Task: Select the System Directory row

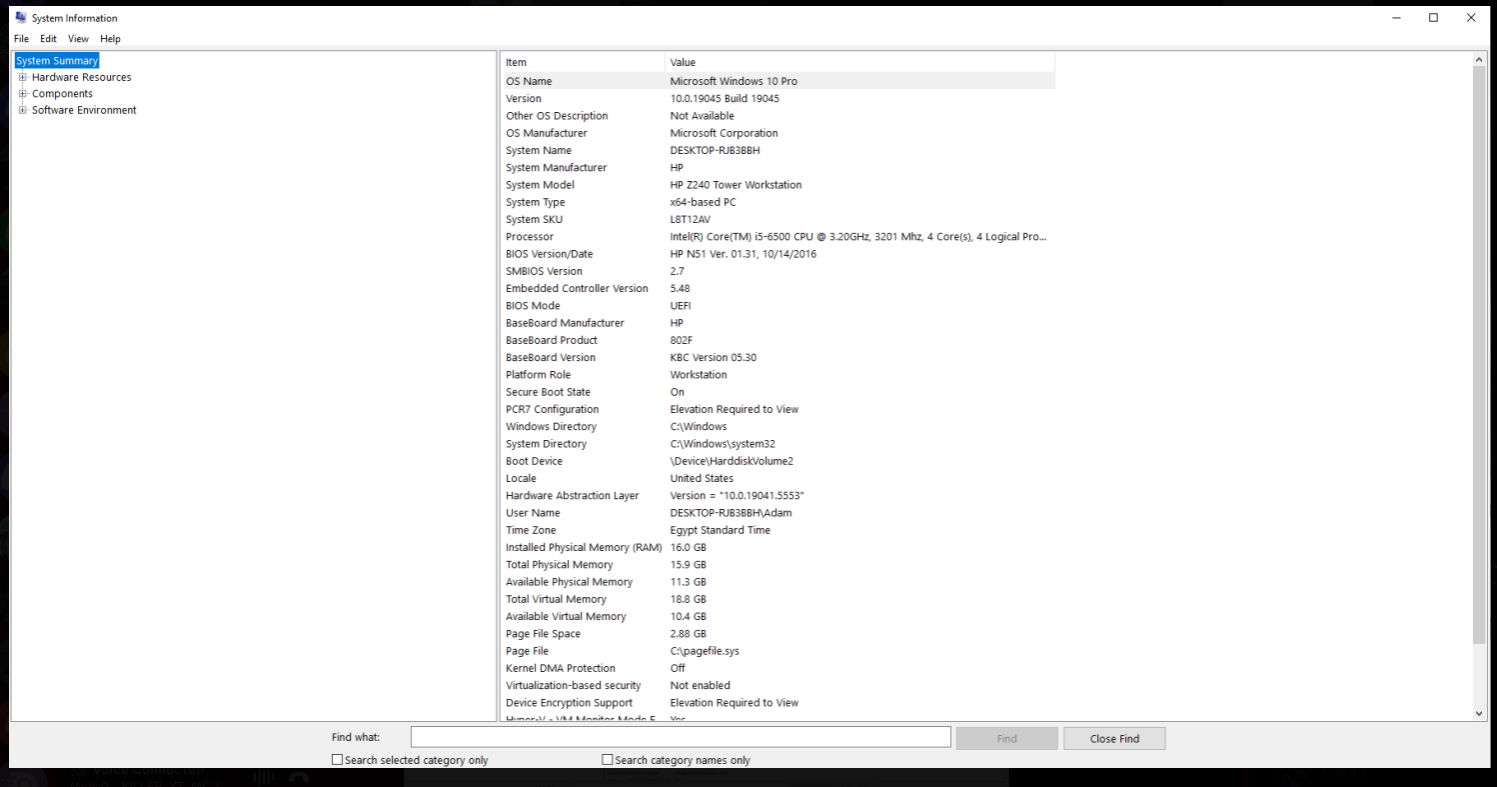Action: (x=778, y=444)
